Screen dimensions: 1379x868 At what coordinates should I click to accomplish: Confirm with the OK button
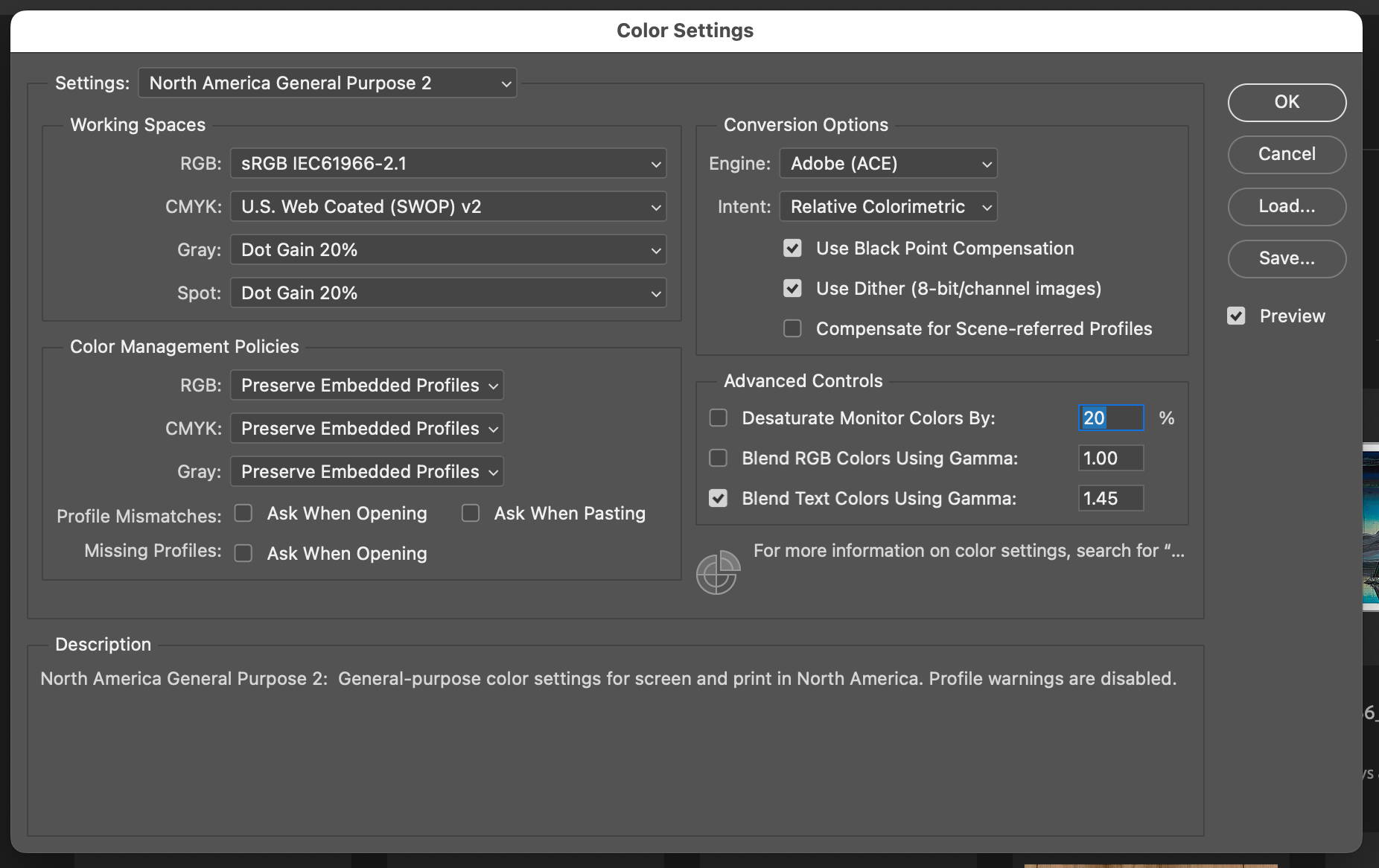pos(1287,102)
